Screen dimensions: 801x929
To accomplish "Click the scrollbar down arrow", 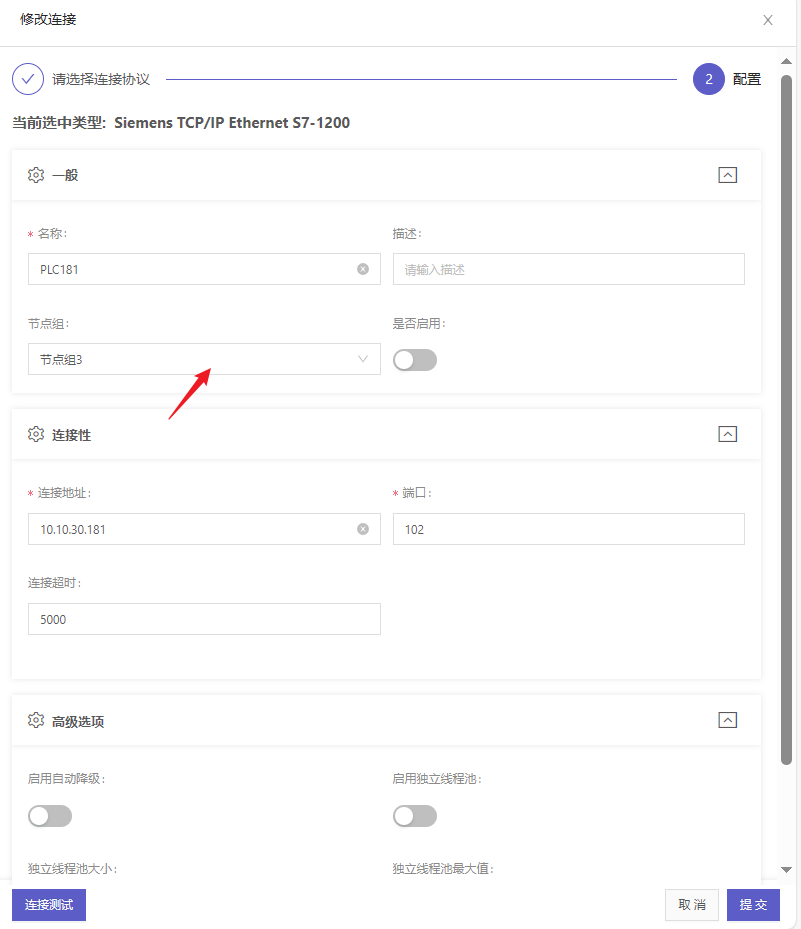I will [786, 870].
